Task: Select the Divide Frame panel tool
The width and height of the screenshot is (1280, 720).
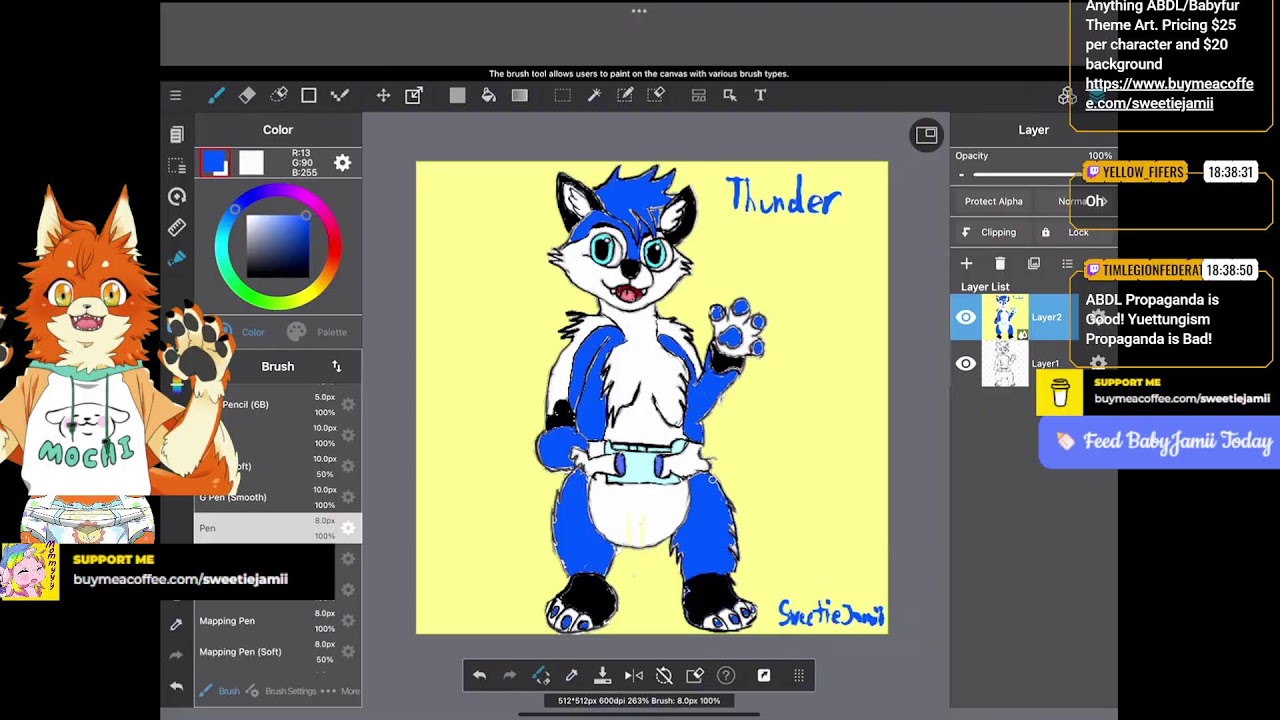Action: pyautogui.click(x=699, y=95)
